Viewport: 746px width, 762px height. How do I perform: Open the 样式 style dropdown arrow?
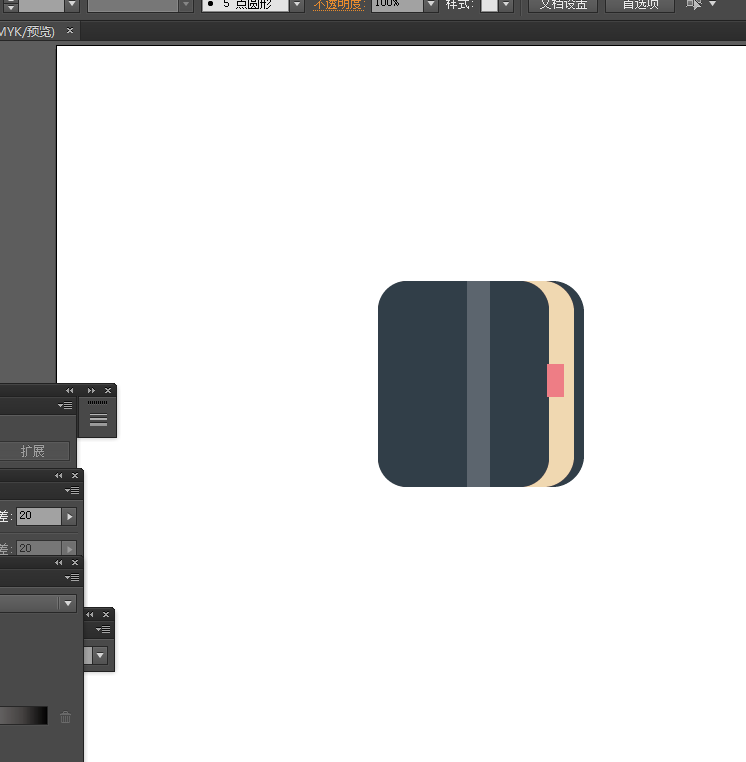(x=506, y=4)
